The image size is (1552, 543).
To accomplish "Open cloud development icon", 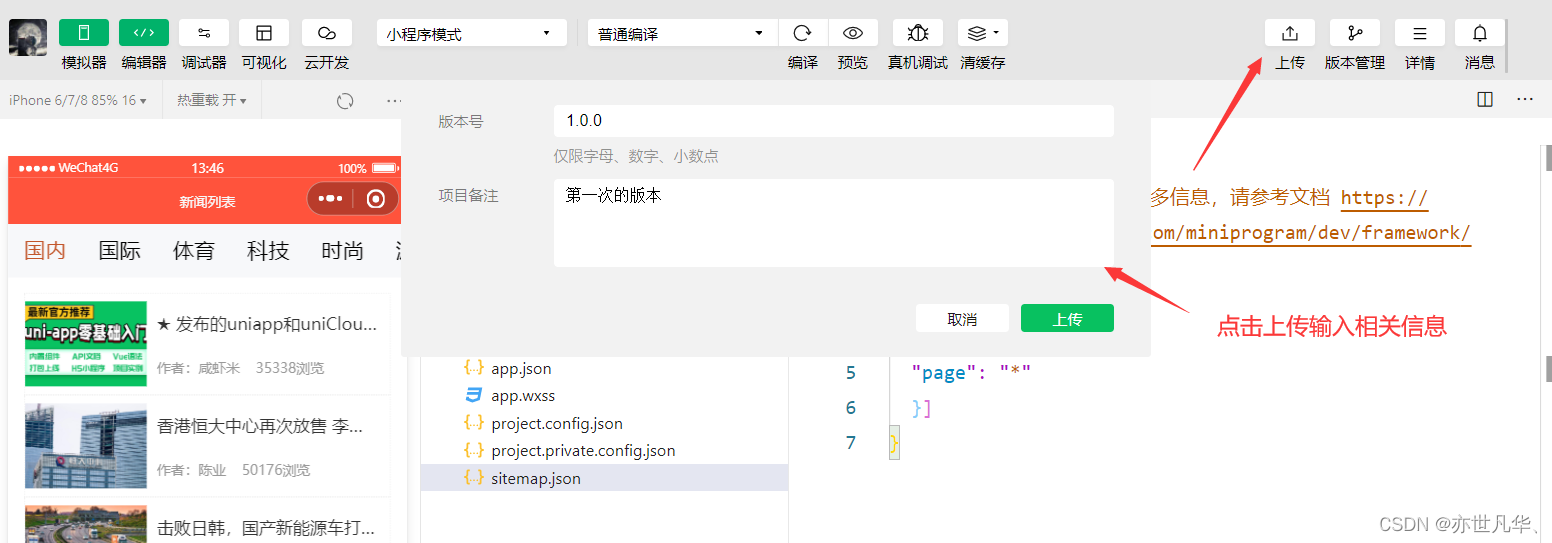I will (x=326, y=33).
